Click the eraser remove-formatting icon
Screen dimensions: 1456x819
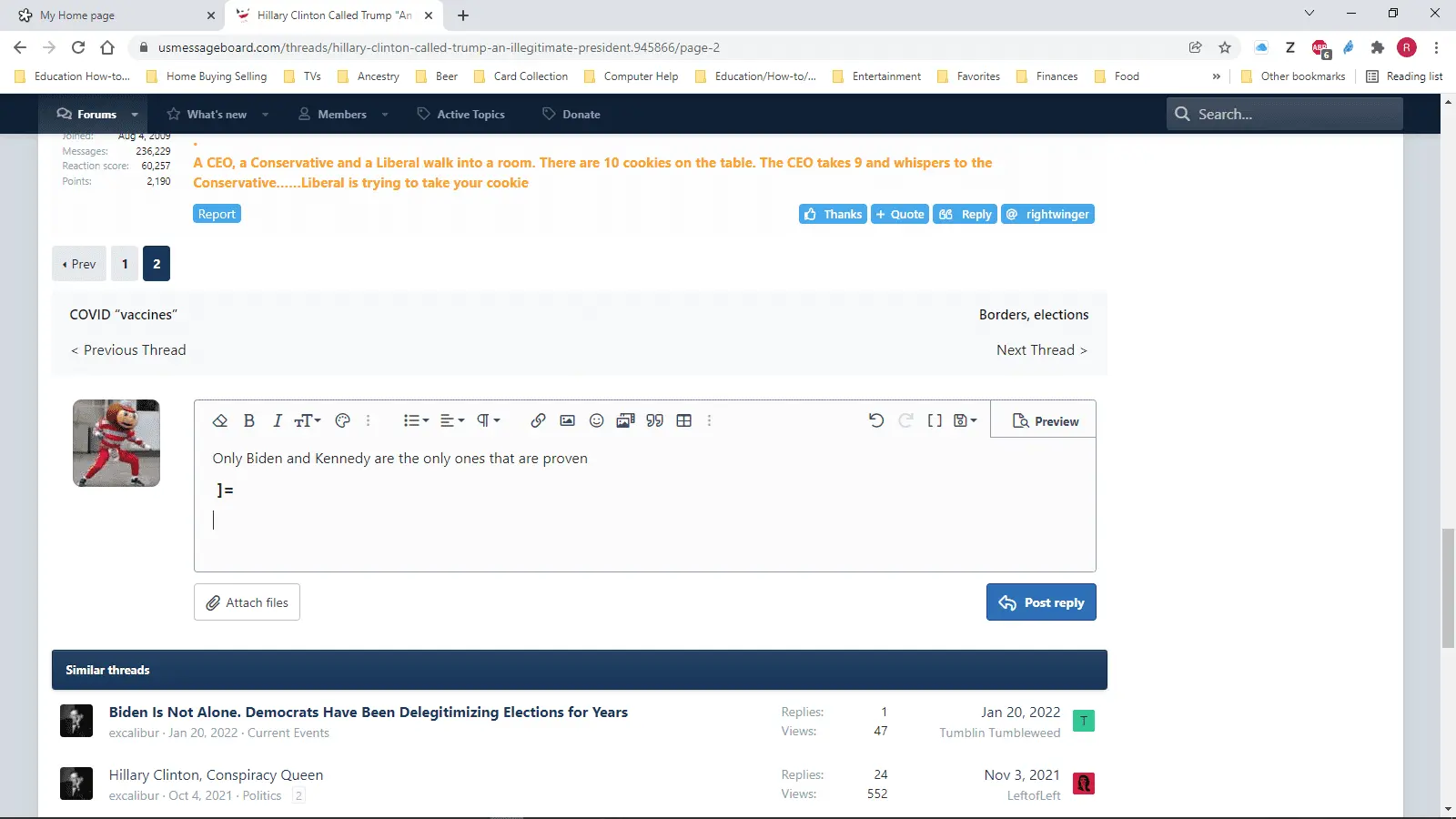(220, 420)
